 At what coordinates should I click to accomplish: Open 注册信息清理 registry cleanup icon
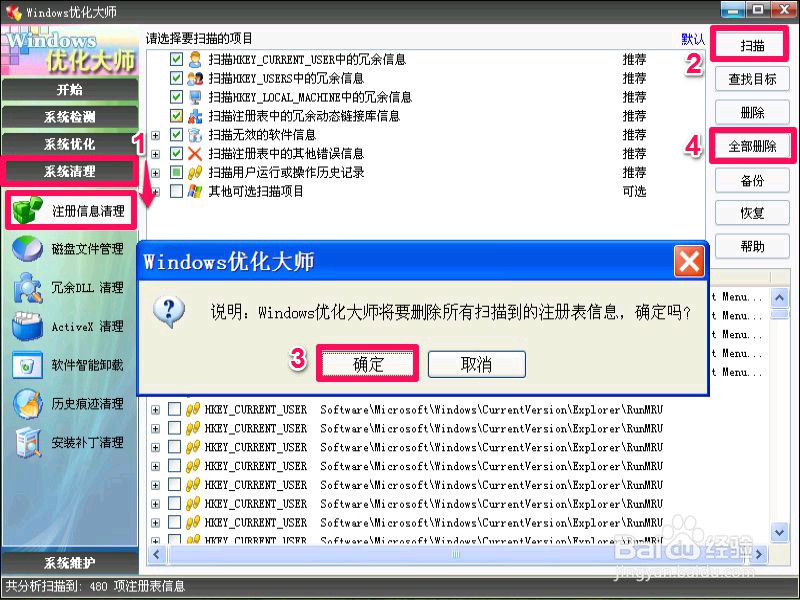point(27,210)
